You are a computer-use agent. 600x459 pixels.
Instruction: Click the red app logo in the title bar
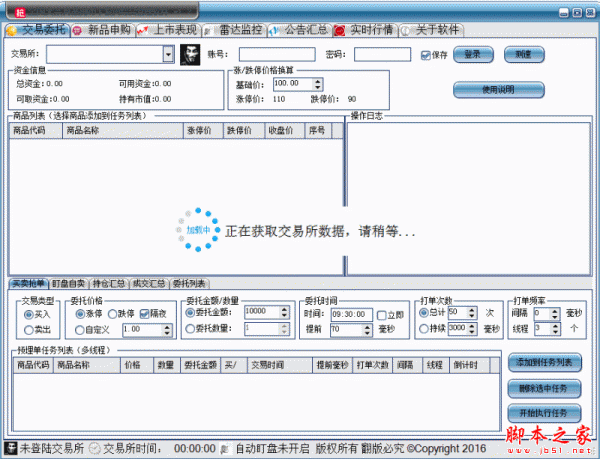pos(20,12)
